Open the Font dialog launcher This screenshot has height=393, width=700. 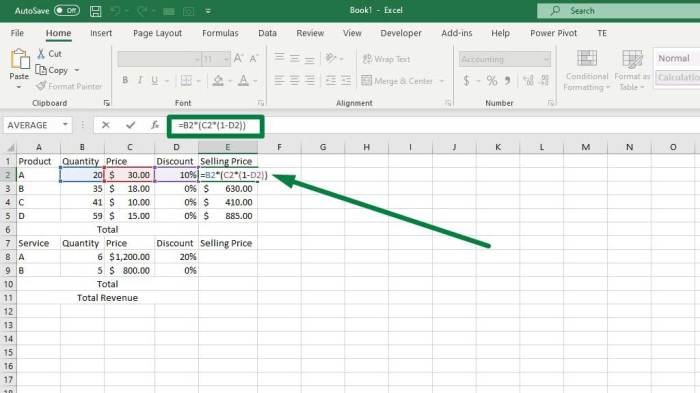coord(261,103)
